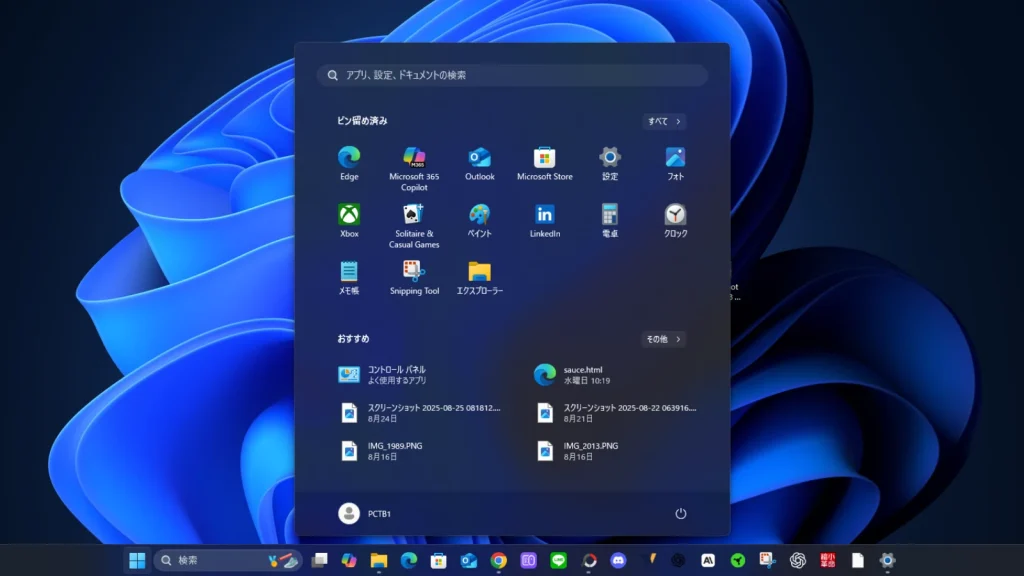Open Settings gear on the taskbar
Viewport: 1024px width, 576px height.
click(887, 560)
